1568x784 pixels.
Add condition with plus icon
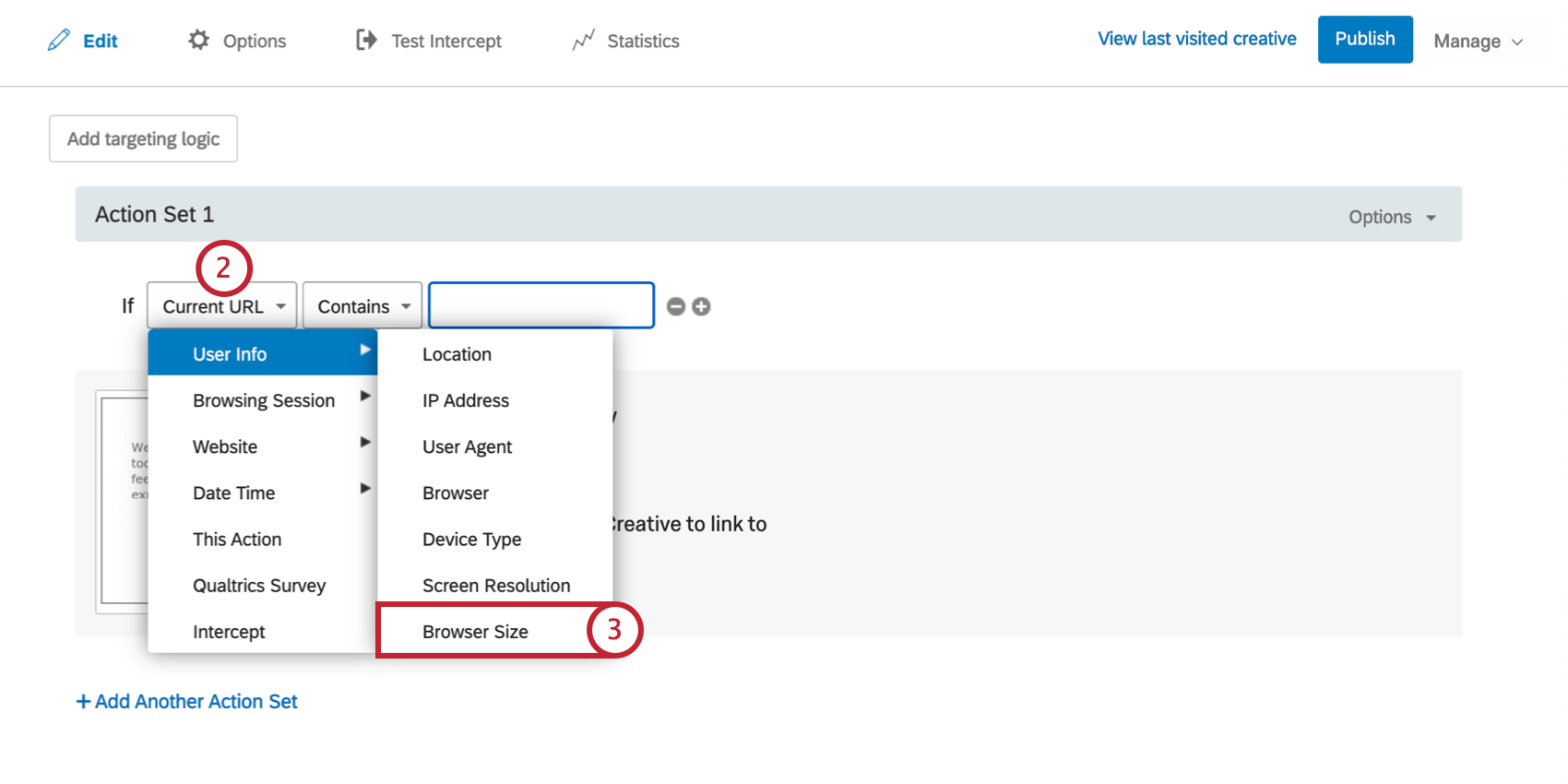(x=701, y=306)
